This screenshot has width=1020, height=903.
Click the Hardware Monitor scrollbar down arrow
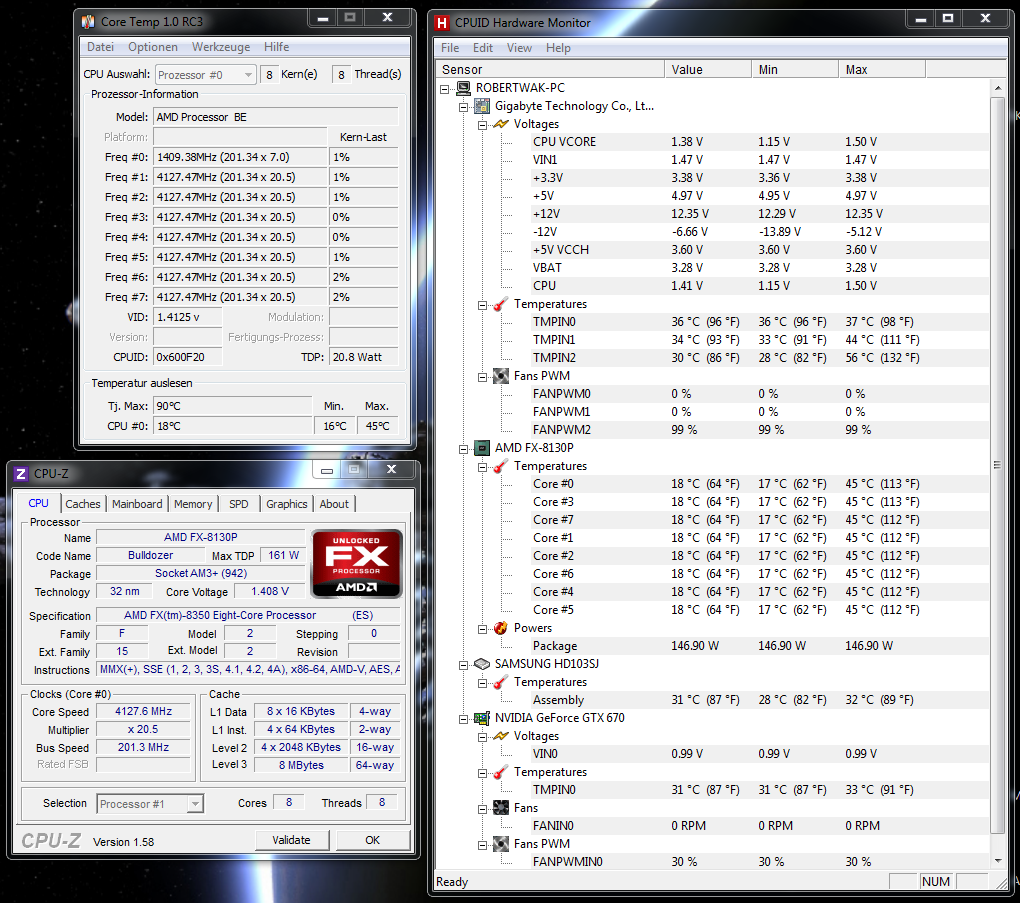pyautogui.click(x=998, y=861)
